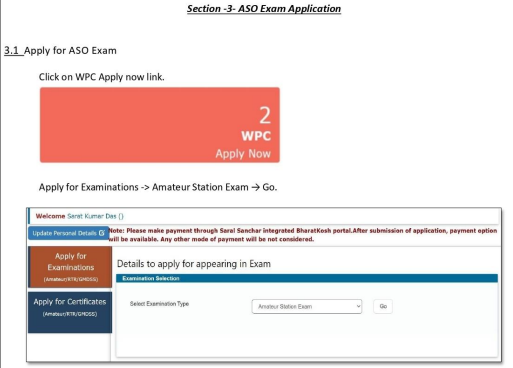Open Update Personal Details button

click(69, 233)
